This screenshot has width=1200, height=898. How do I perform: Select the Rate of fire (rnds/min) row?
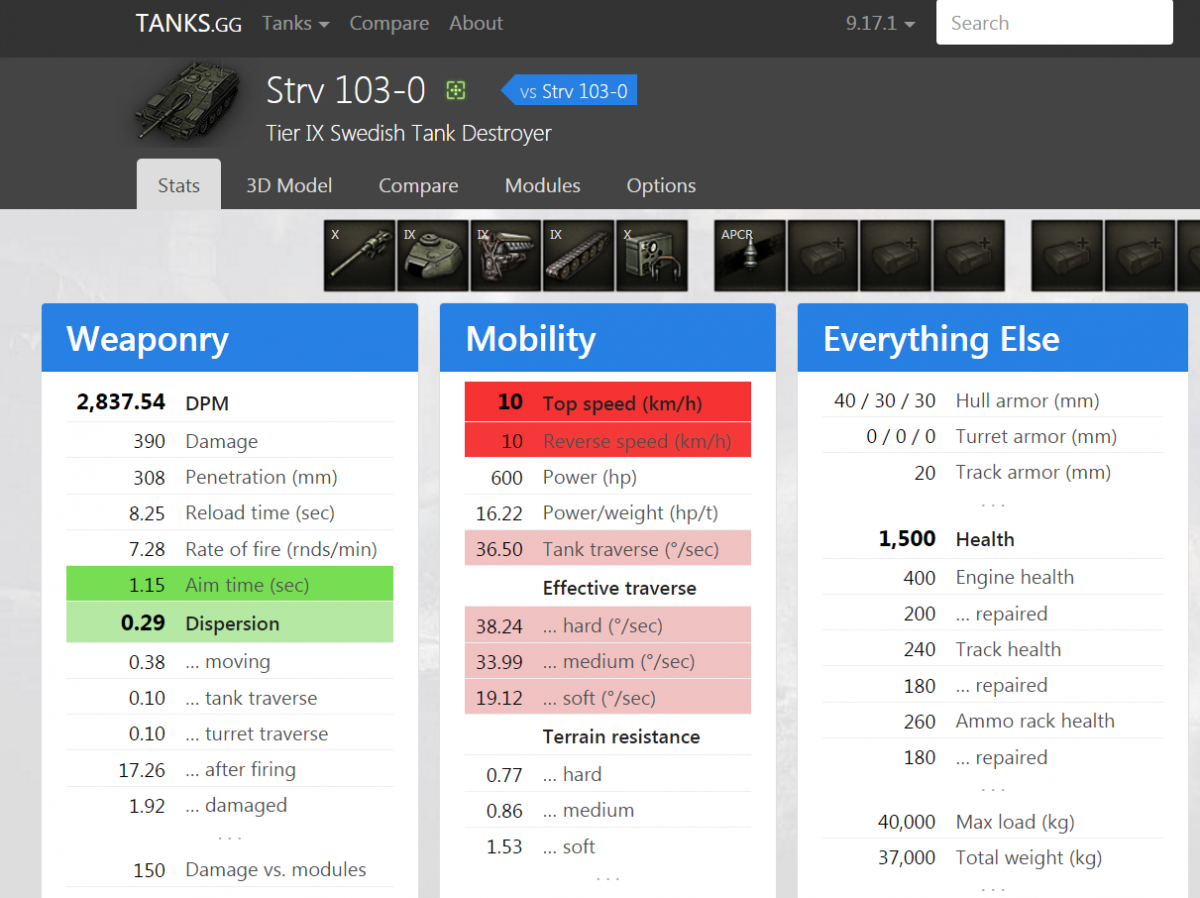click(230, 549)
